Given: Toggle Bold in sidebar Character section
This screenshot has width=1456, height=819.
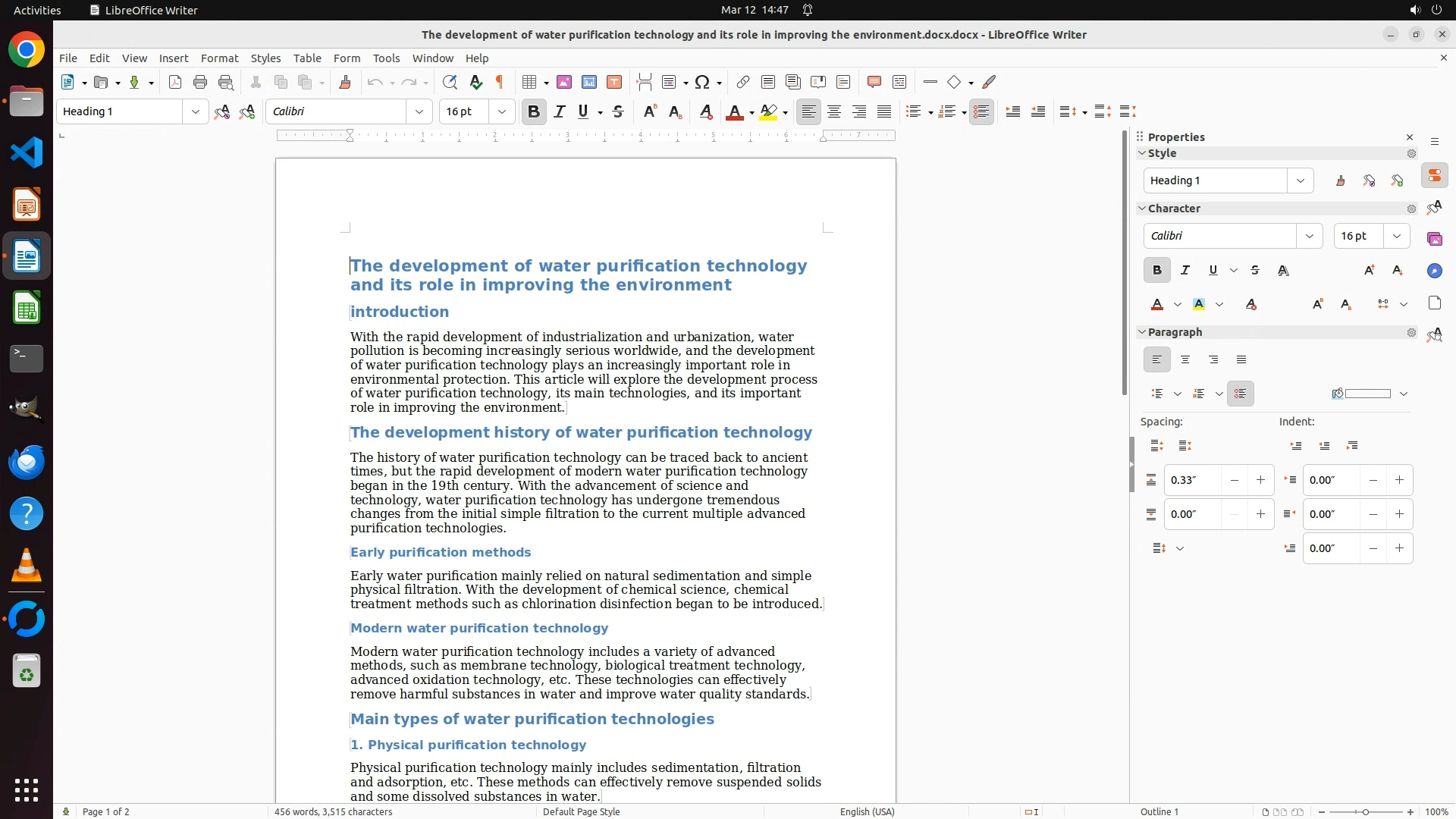Looking at the screenshot, I should (x=1156, y=271).
